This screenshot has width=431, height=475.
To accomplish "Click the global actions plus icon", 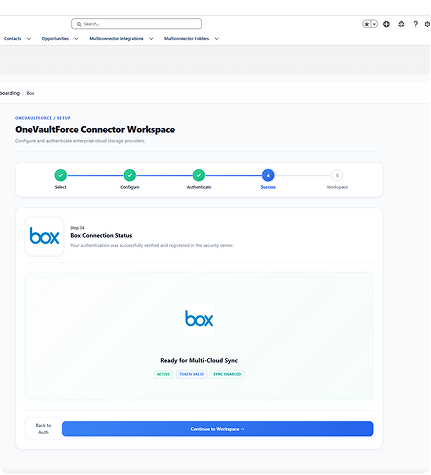I will coord(386,24).
